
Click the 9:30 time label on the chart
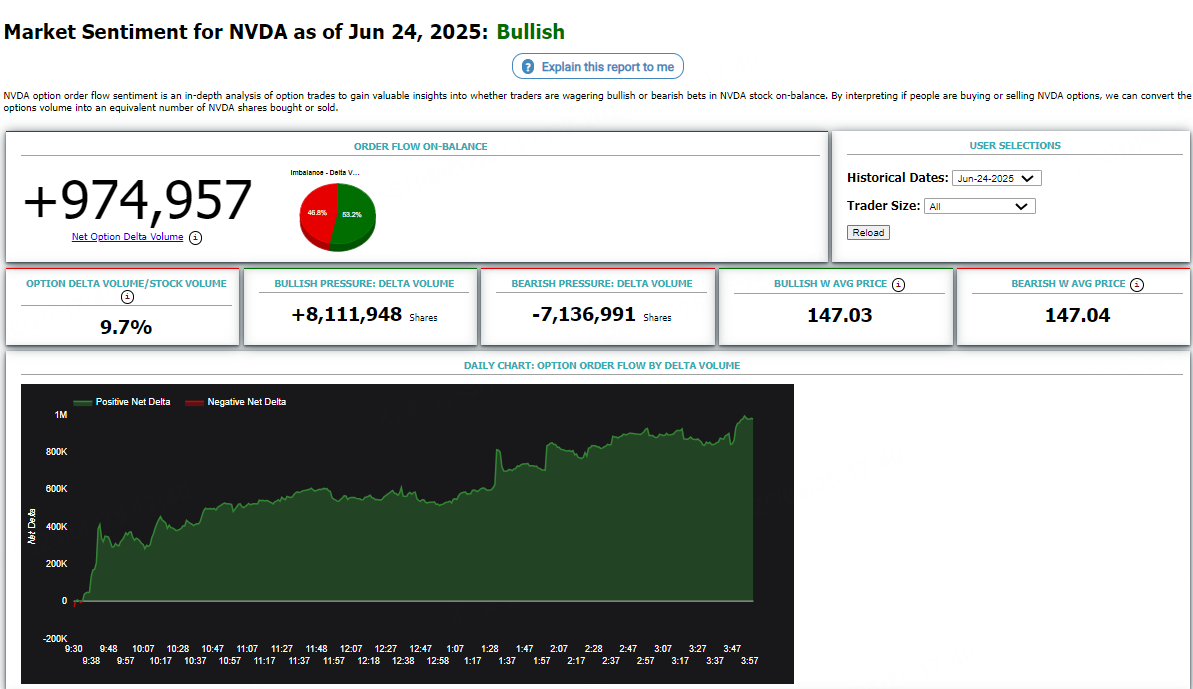(74, 649)
